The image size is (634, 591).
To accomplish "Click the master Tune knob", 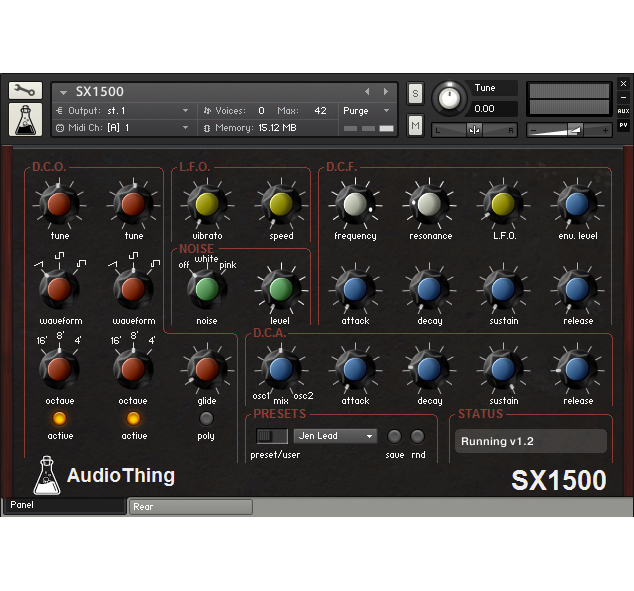I will pyautogui.click(x=450, y=98).
